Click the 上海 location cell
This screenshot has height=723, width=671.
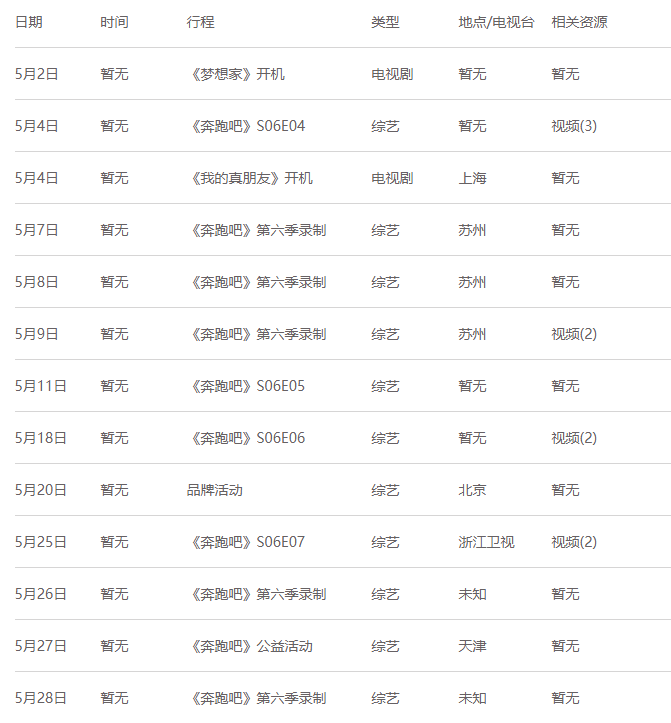pos(472,178)
